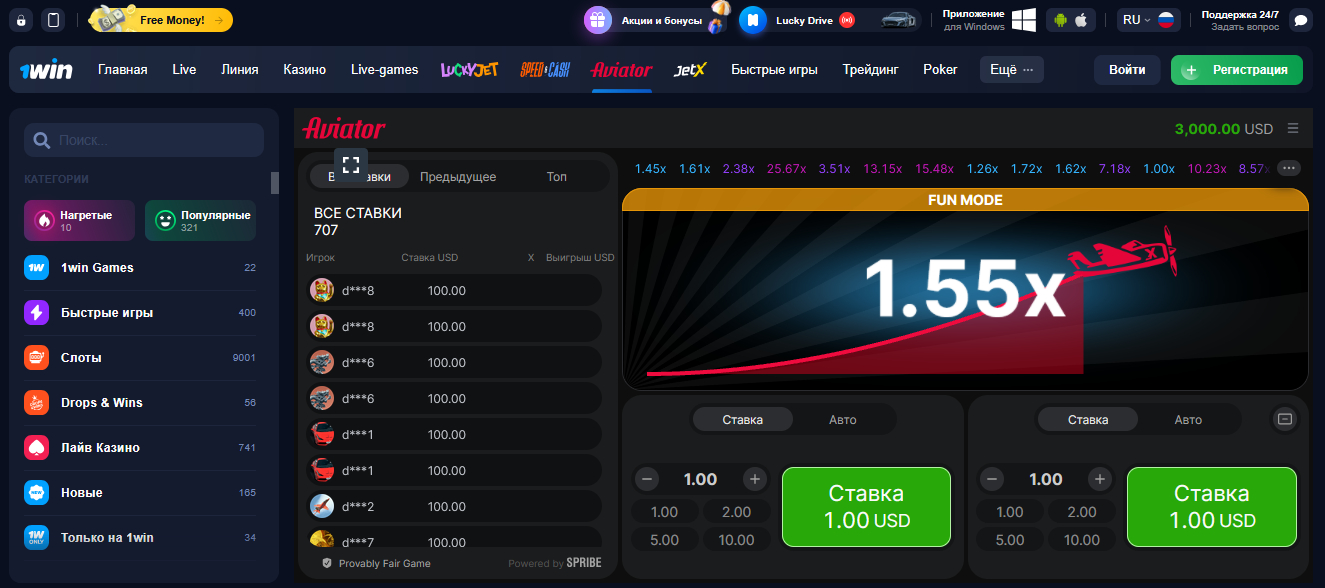Image resolution: width=1325 pixels, height=588 pixels.
Task: Click the fullscreen toggle on bets panel
Action: 350,165
